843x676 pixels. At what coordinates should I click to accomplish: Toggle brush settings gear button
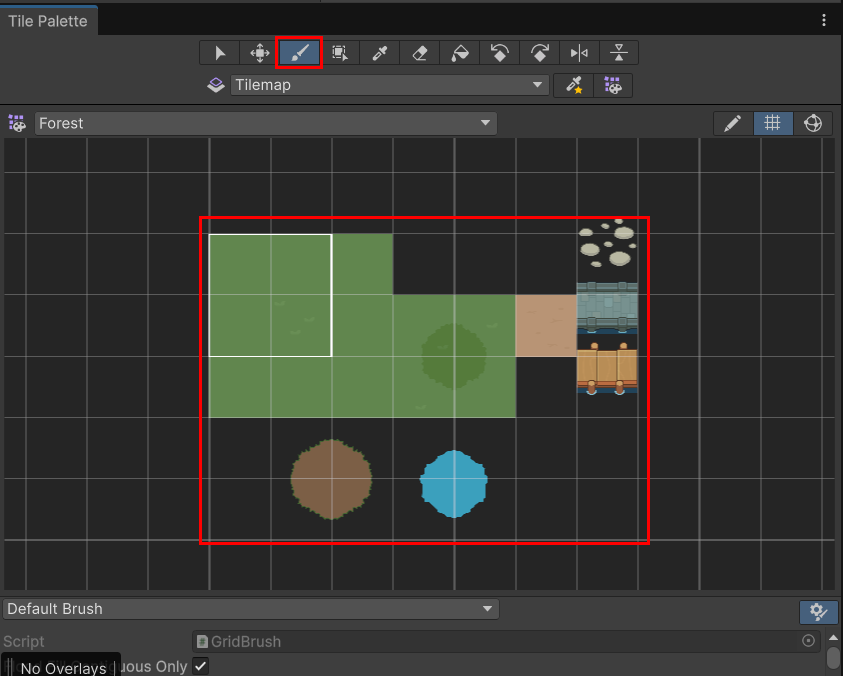818,612
